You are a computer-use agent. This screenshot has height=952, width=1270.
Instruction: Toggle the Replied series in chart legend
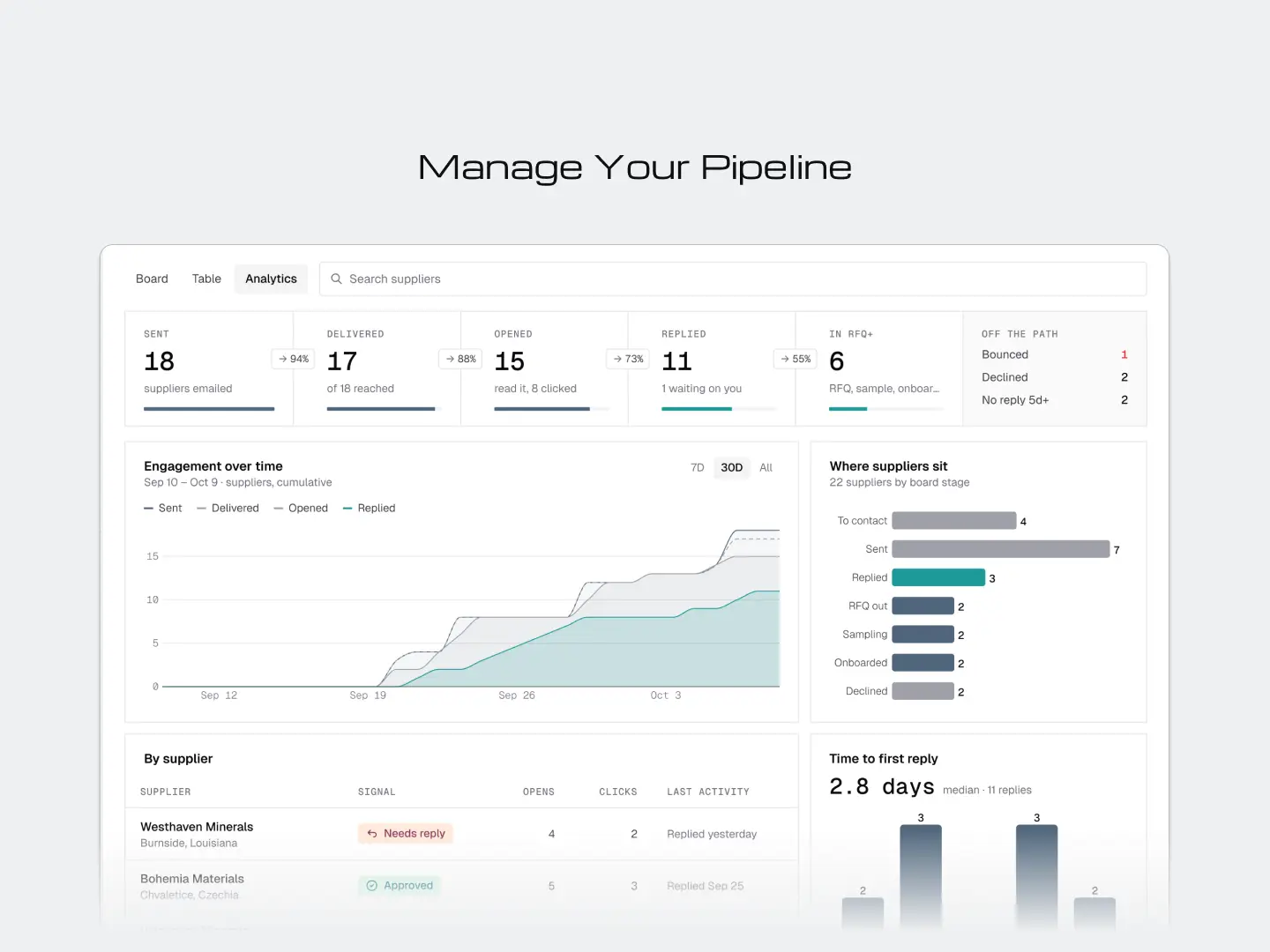click(x=370, y=509)
